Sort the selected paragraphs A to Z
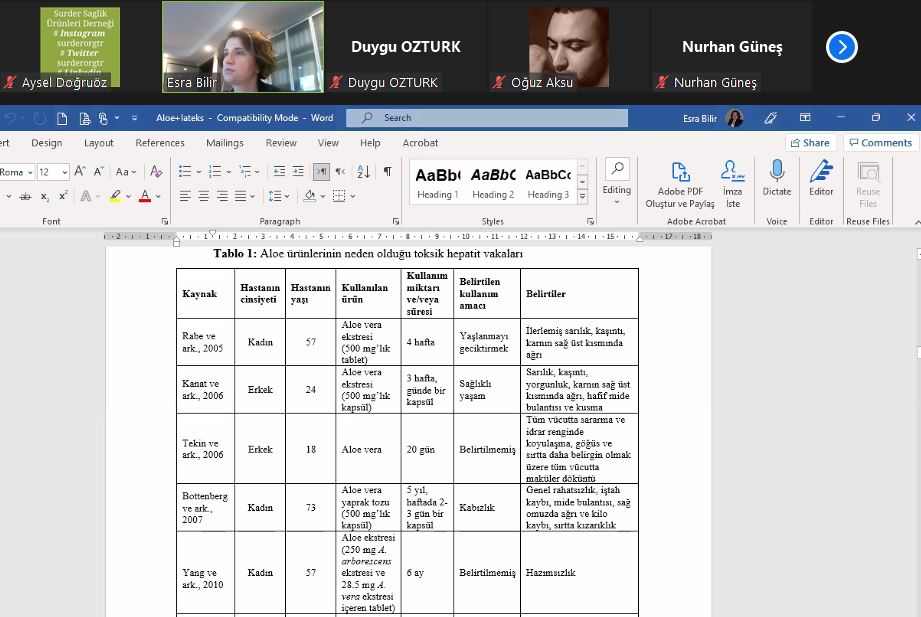Screen dimensions: 921x617 click(363, 172)
